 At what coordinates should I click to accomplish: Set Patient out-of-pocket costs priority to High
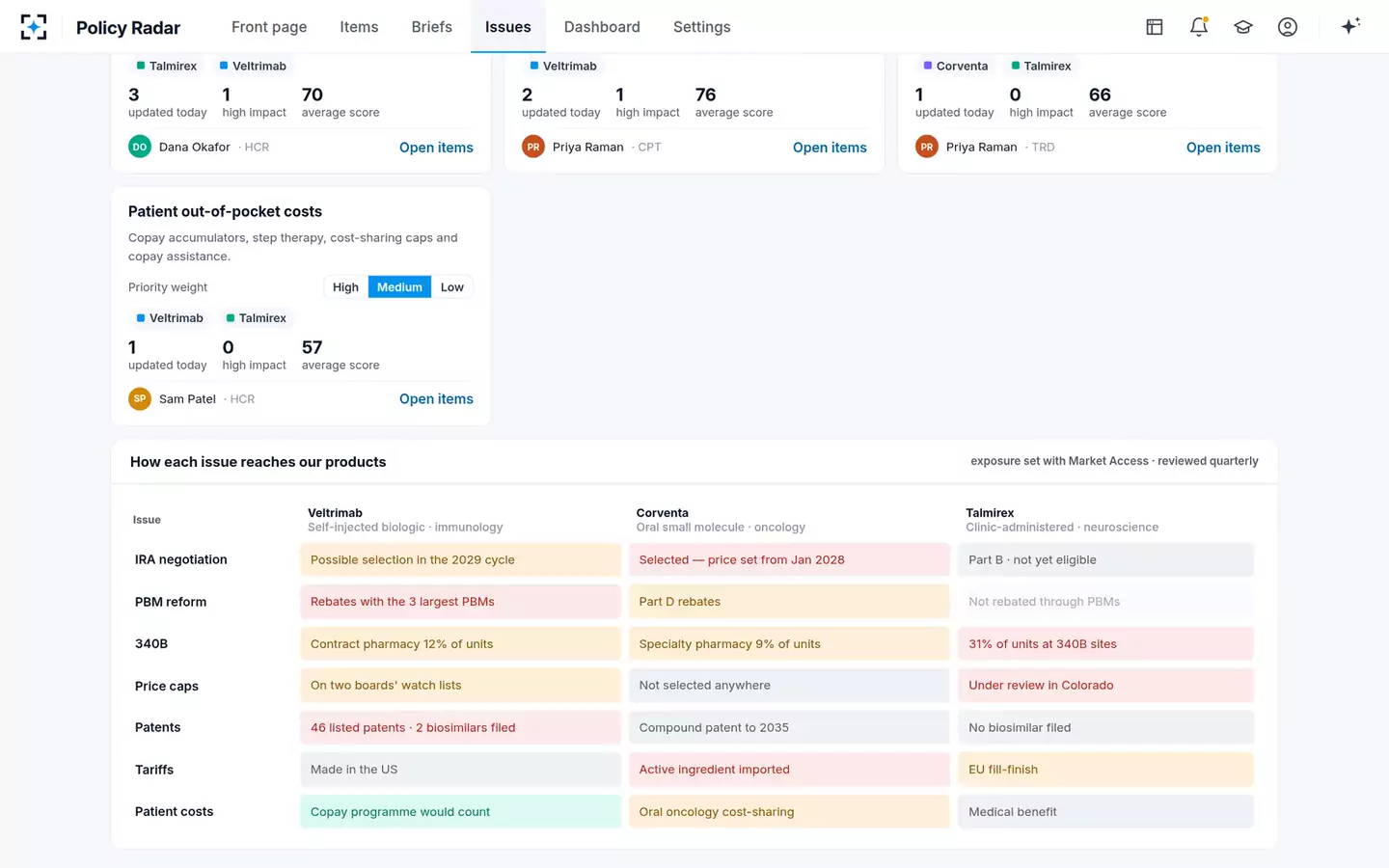tap(345, 287)
